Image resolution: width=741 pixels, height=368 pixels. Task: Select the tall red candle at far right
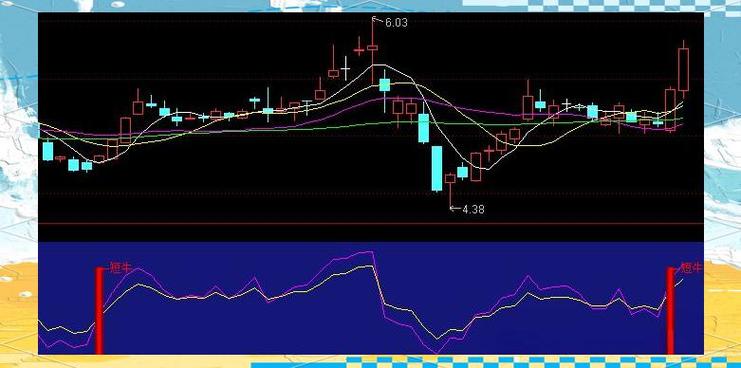[683, 69]
